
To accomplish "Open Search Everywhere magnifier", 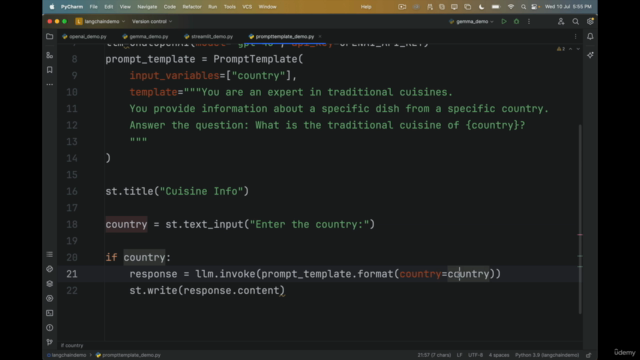I will (x=576, y=21).
